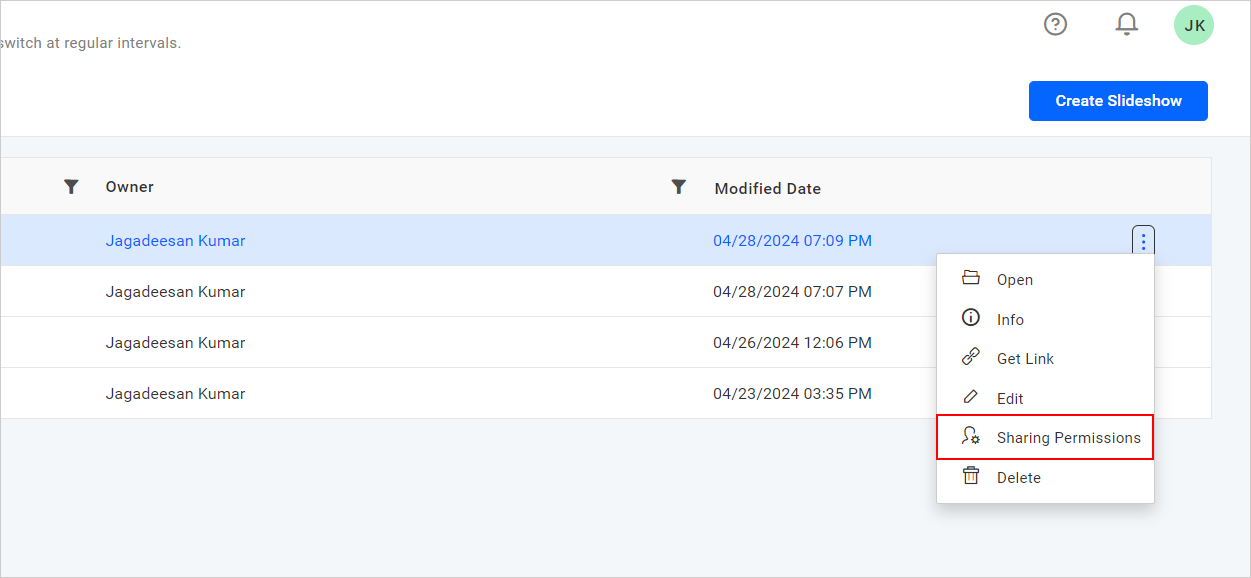Viewport: 1251px width, 578px height.
Task: Choose Sharing Permissions from the menu
Action: pos(1067,437)
